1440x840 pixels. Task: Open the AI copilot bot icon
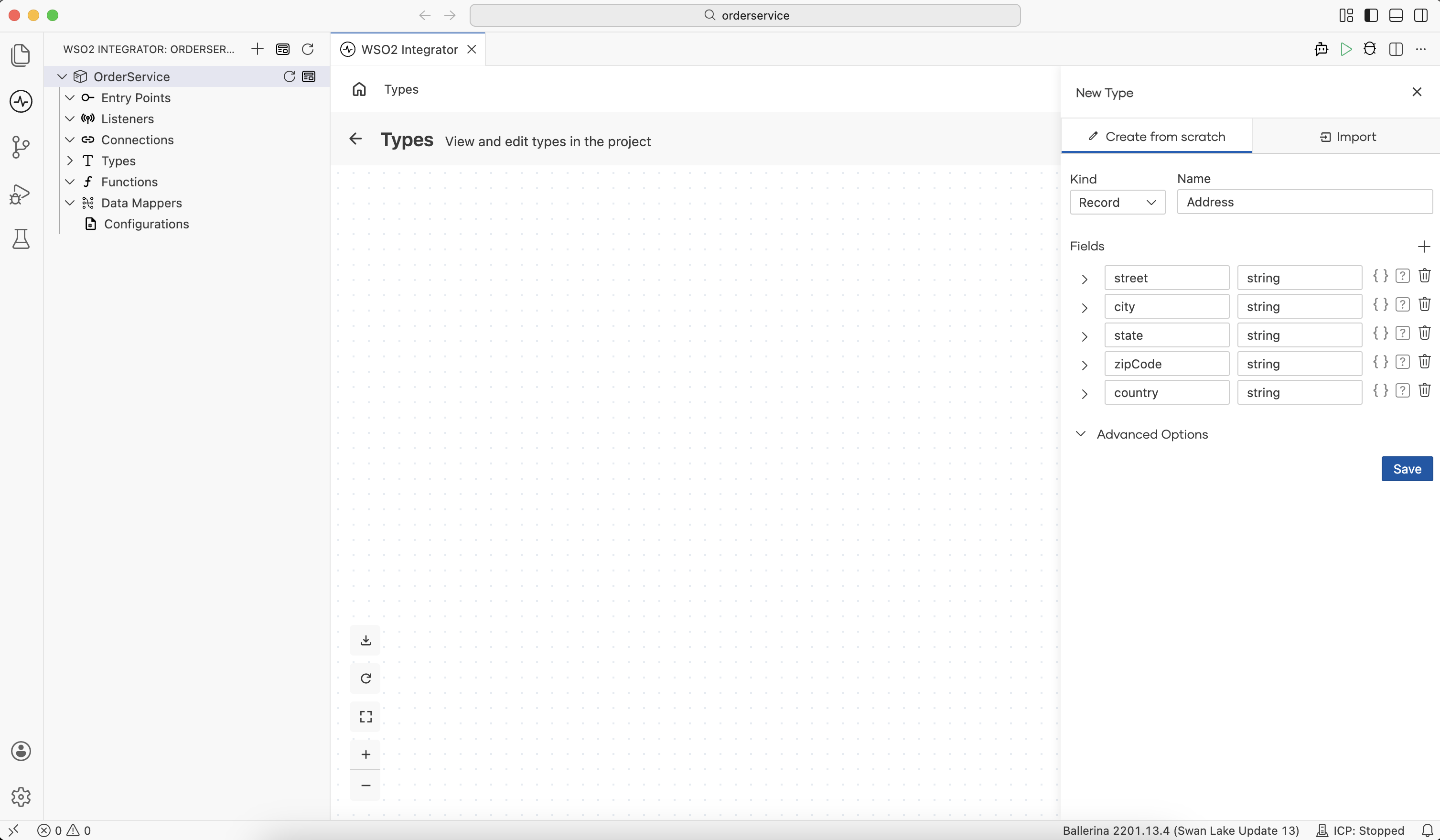click(x=1321, y=49)
